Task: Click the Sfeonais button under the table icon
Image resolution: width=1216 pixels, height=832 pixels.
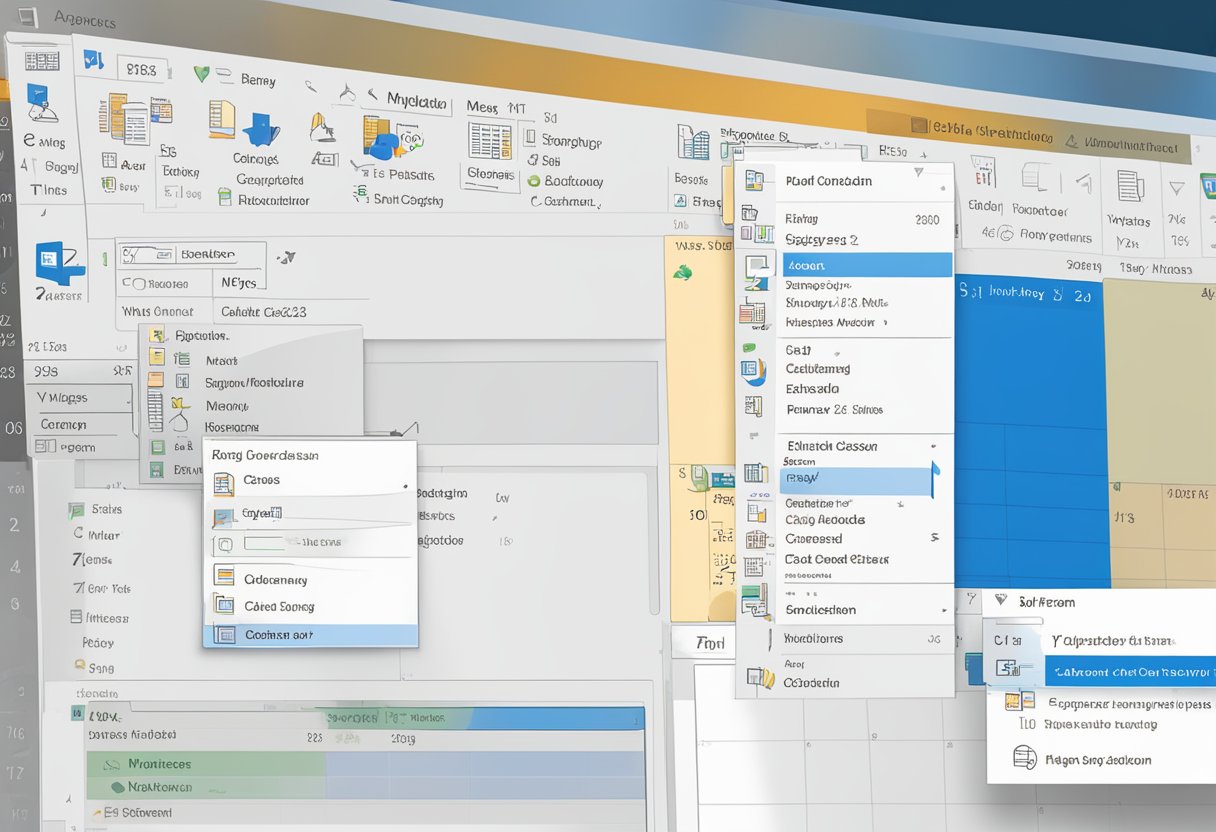Action: pos(490,174)
